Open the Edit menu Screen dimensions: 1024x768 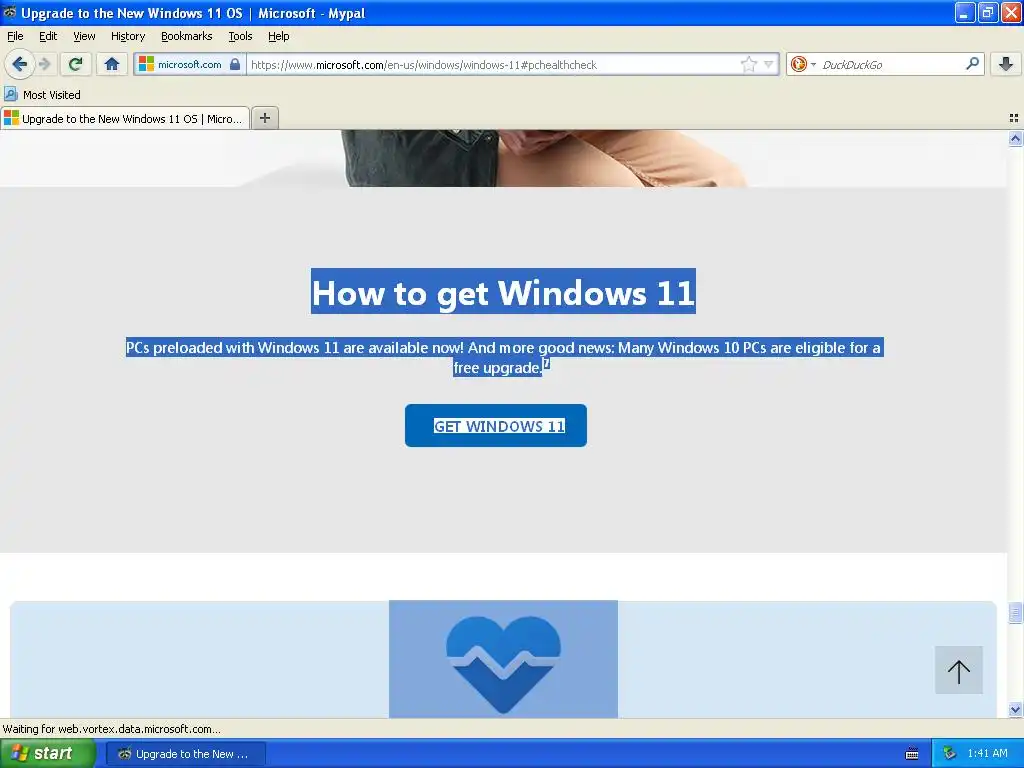48,36
